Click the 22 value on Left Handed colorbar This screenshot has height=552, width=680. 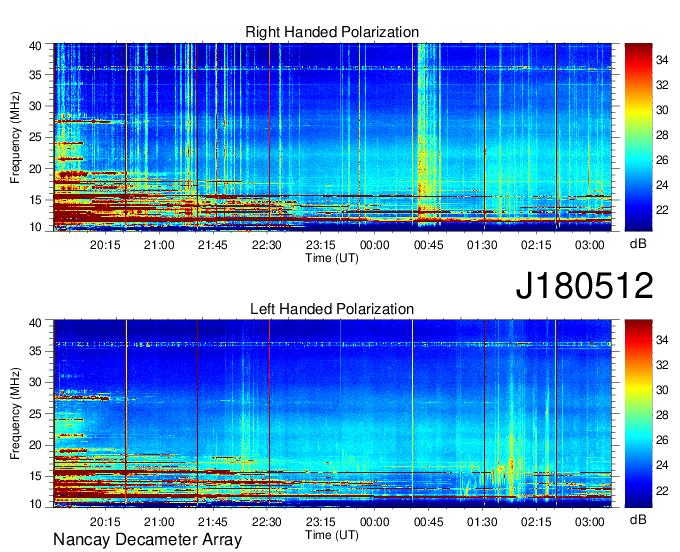tap(662, 491)
